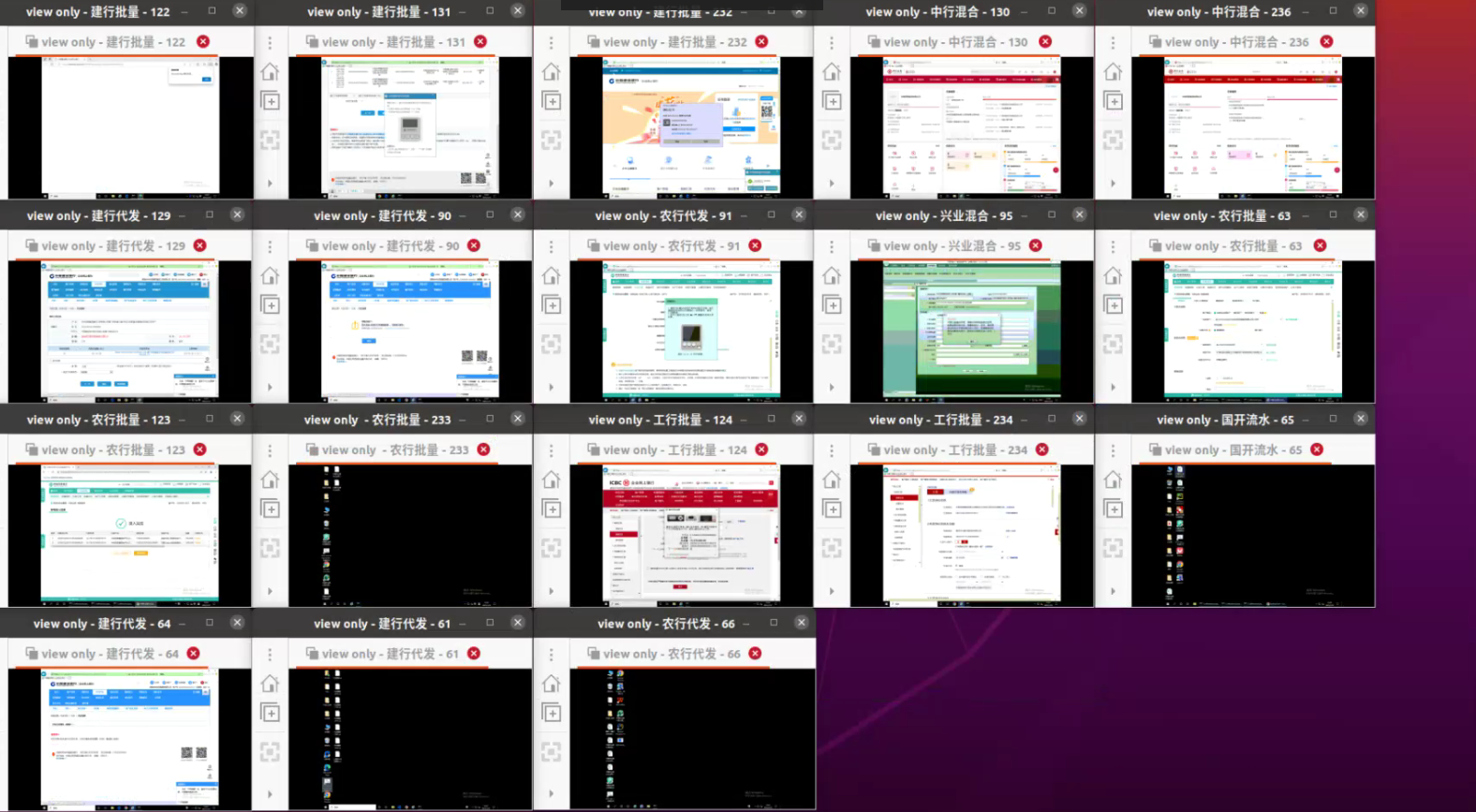Expand sidebar arrow in 农行批量 - 233 window

[270, 591]
